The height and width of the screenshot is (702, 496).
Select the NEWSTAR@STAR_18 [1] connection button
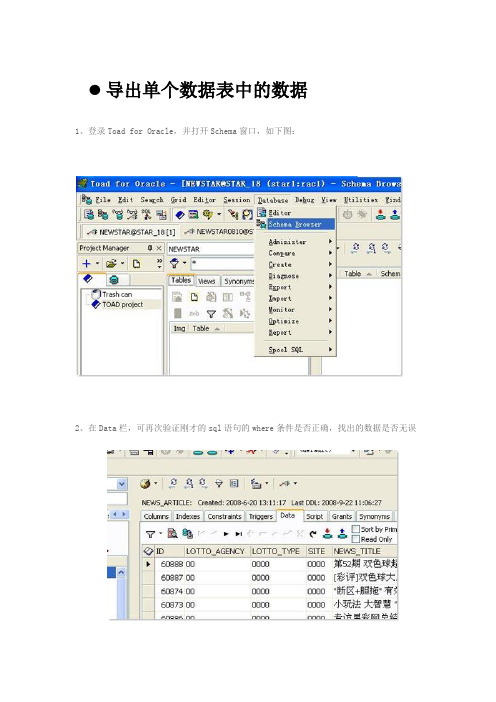[131, 232]
